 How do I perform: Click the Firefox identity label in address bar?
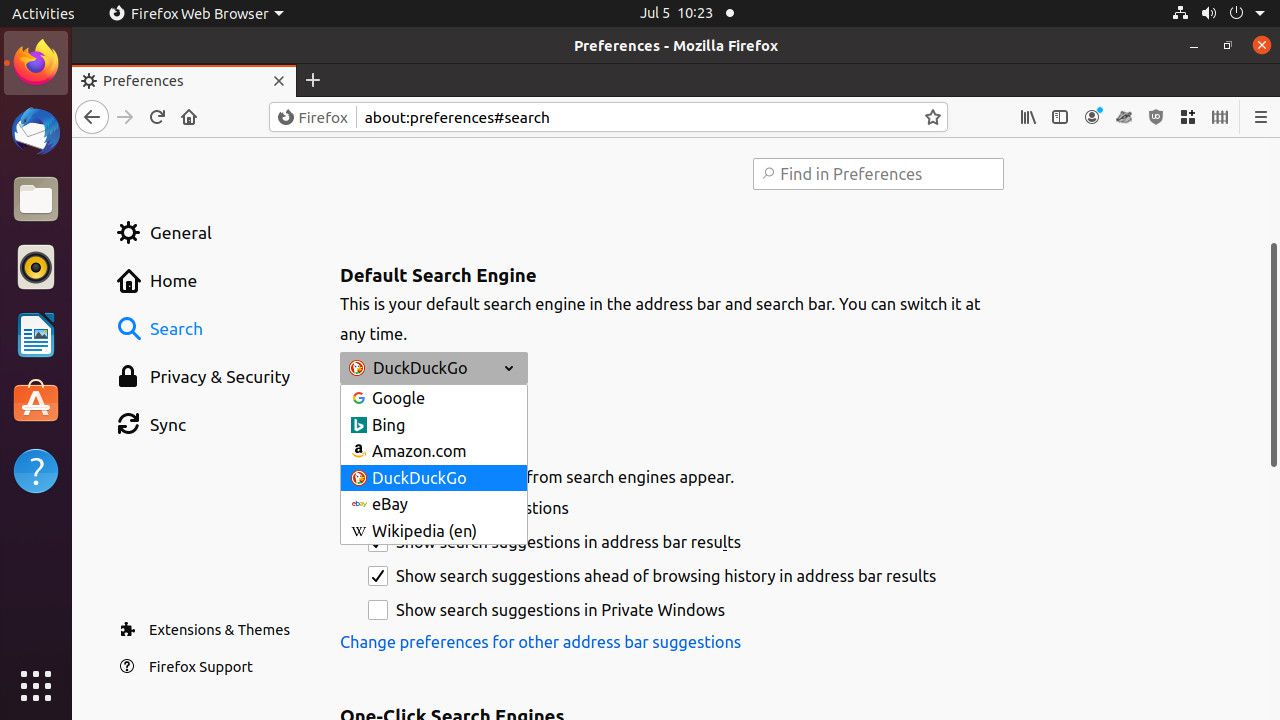313,117
